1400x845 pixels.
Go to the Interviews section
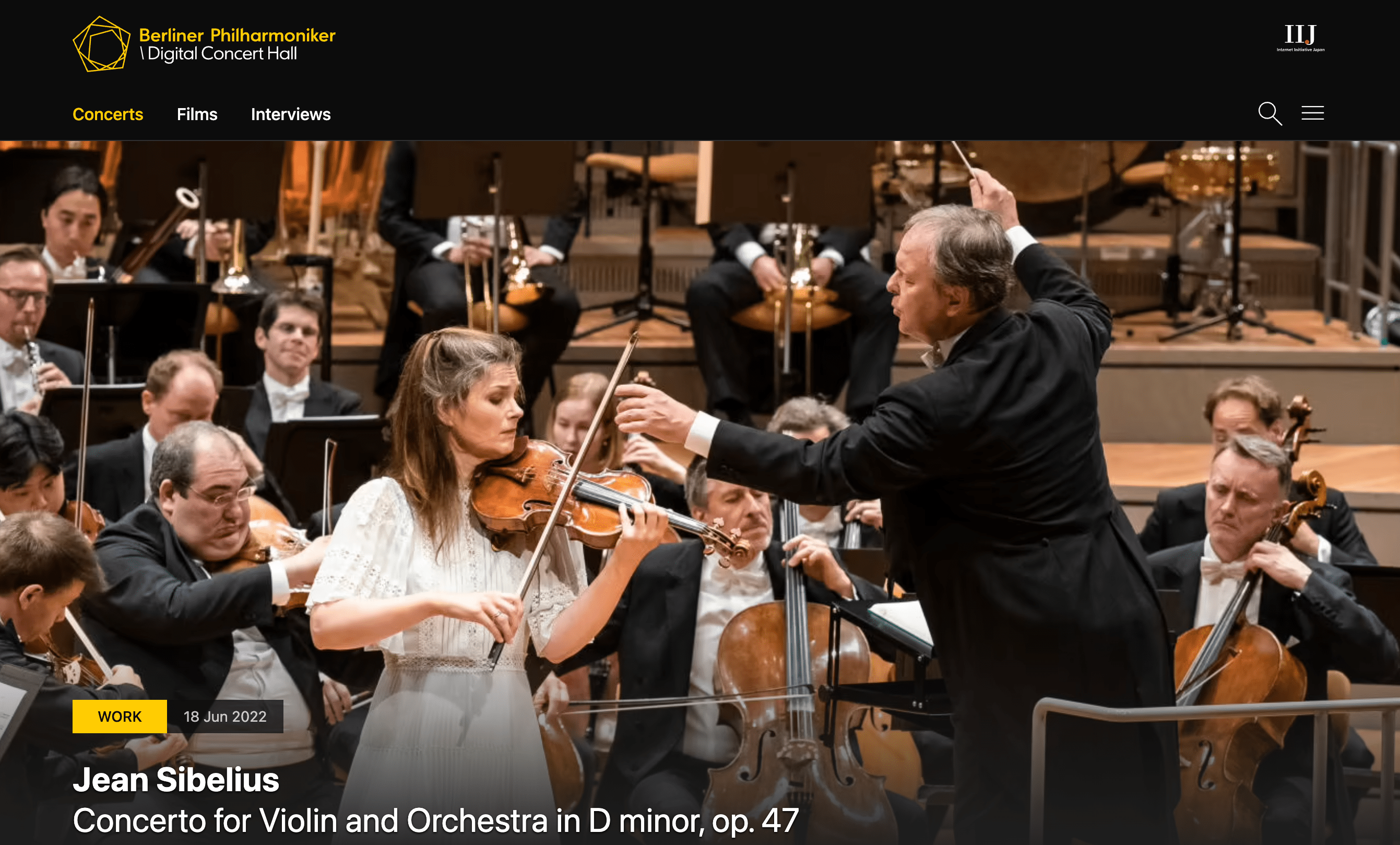click(291, 114)
